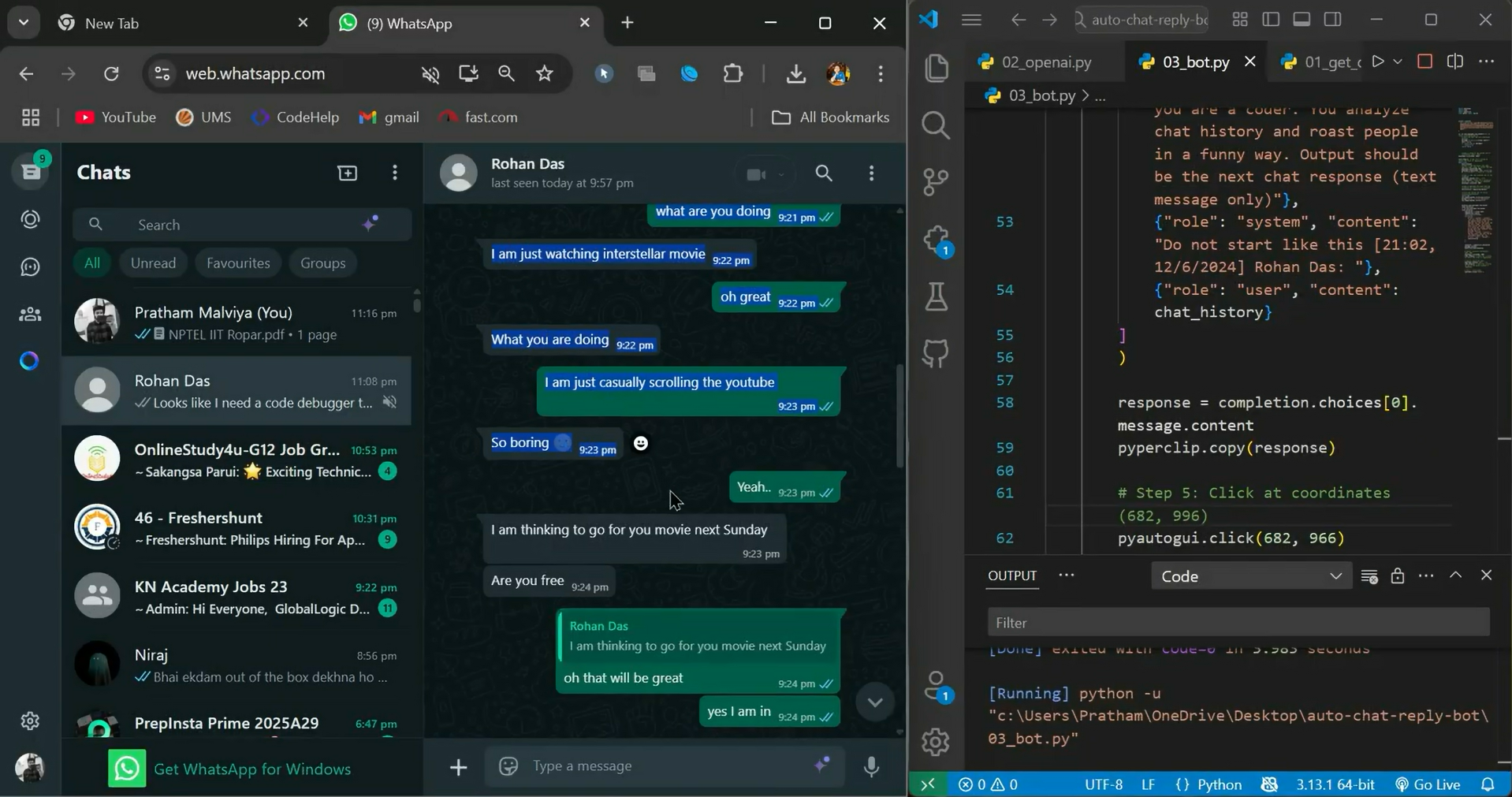Toggle the VS Code primary sidebar layout

tap(1271, 20)
